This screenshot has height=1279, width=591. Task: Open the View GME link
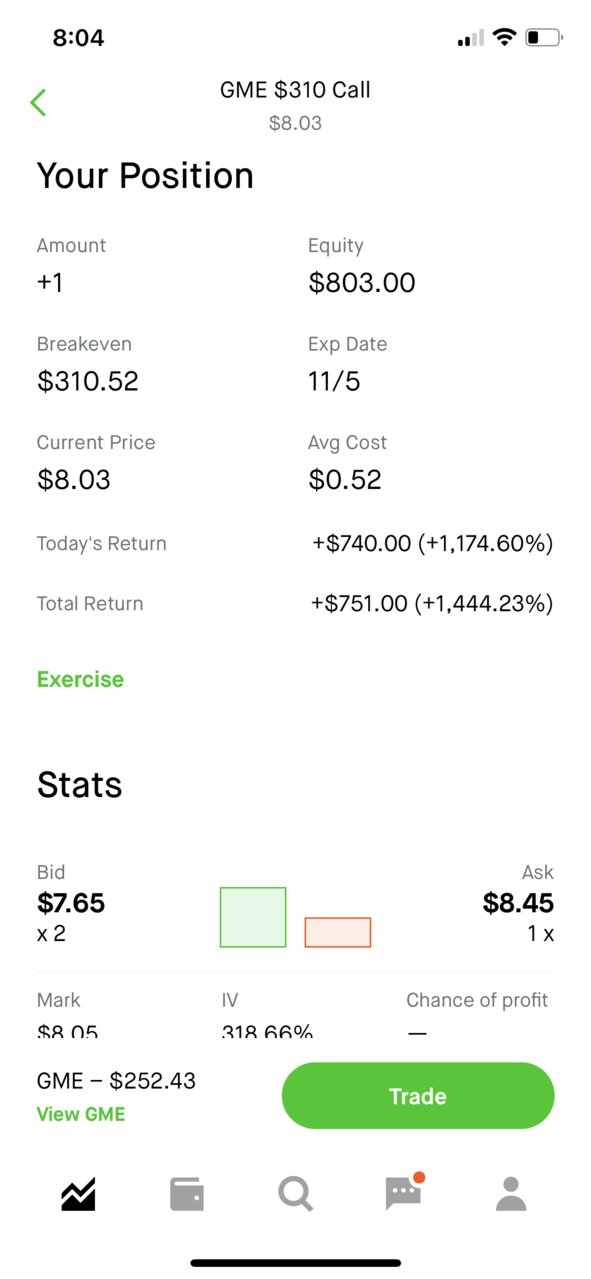pos(81,1114)
